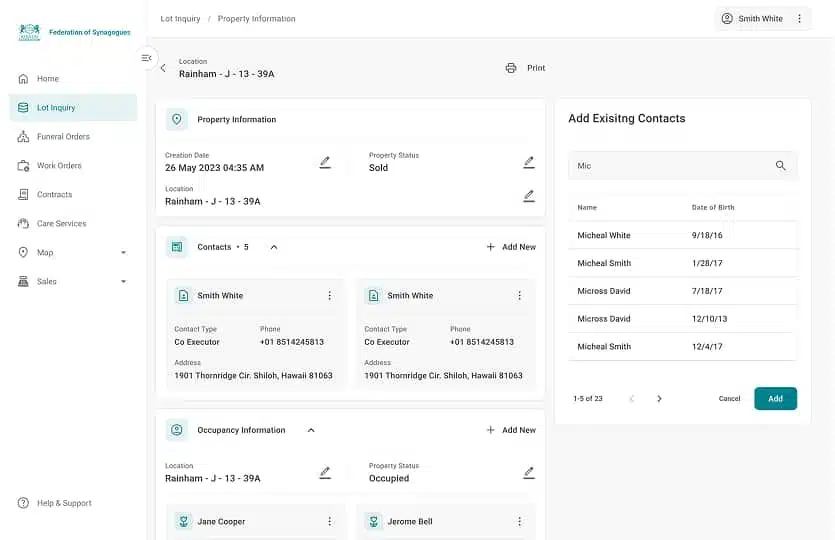This screenshot has width=835, height=540.
Task: Edit the Location in Property Information
Action: pyautogui.click(x=529, y=196)
